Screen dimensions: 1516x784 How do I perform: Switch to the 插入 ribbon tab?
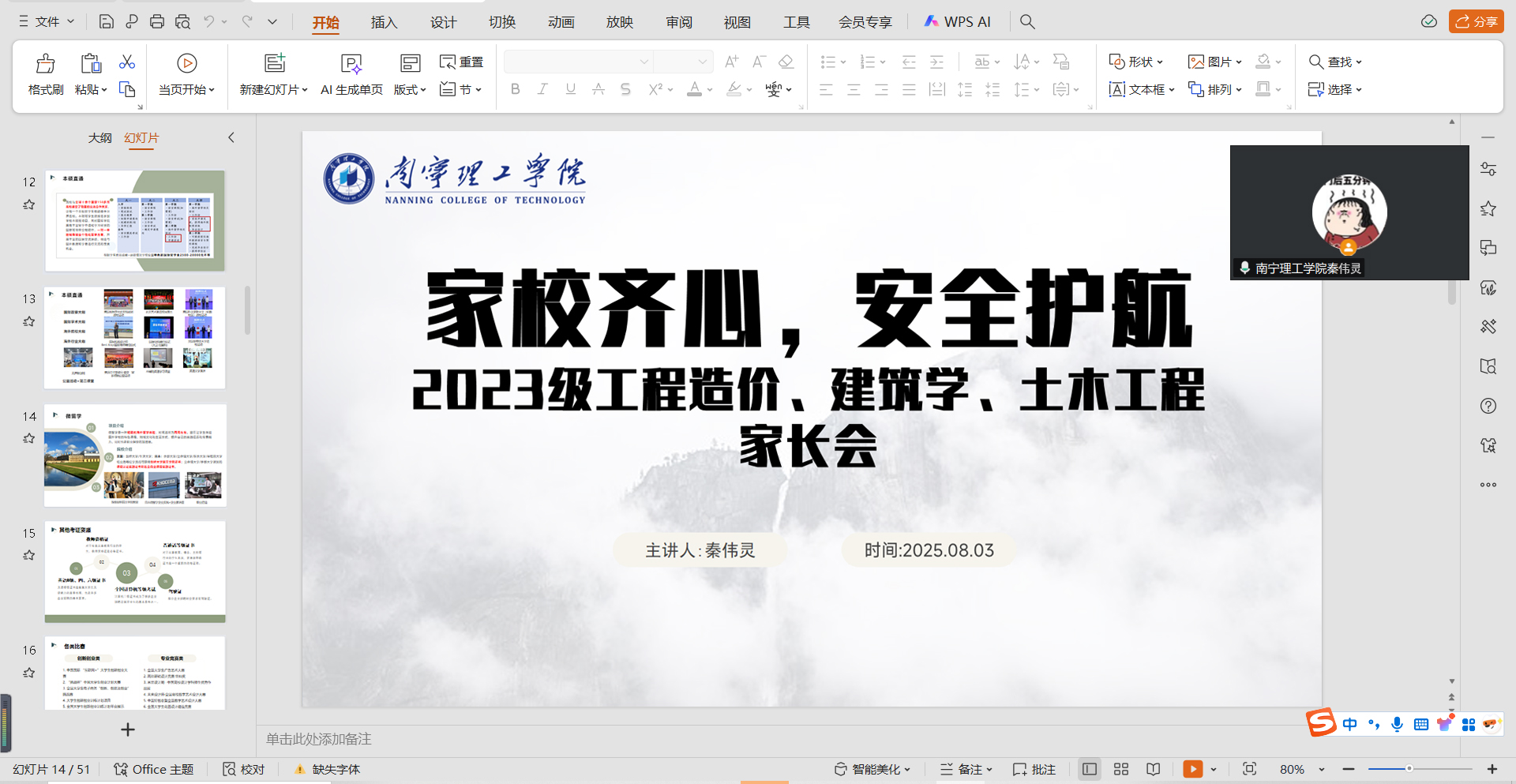[384, 22]
